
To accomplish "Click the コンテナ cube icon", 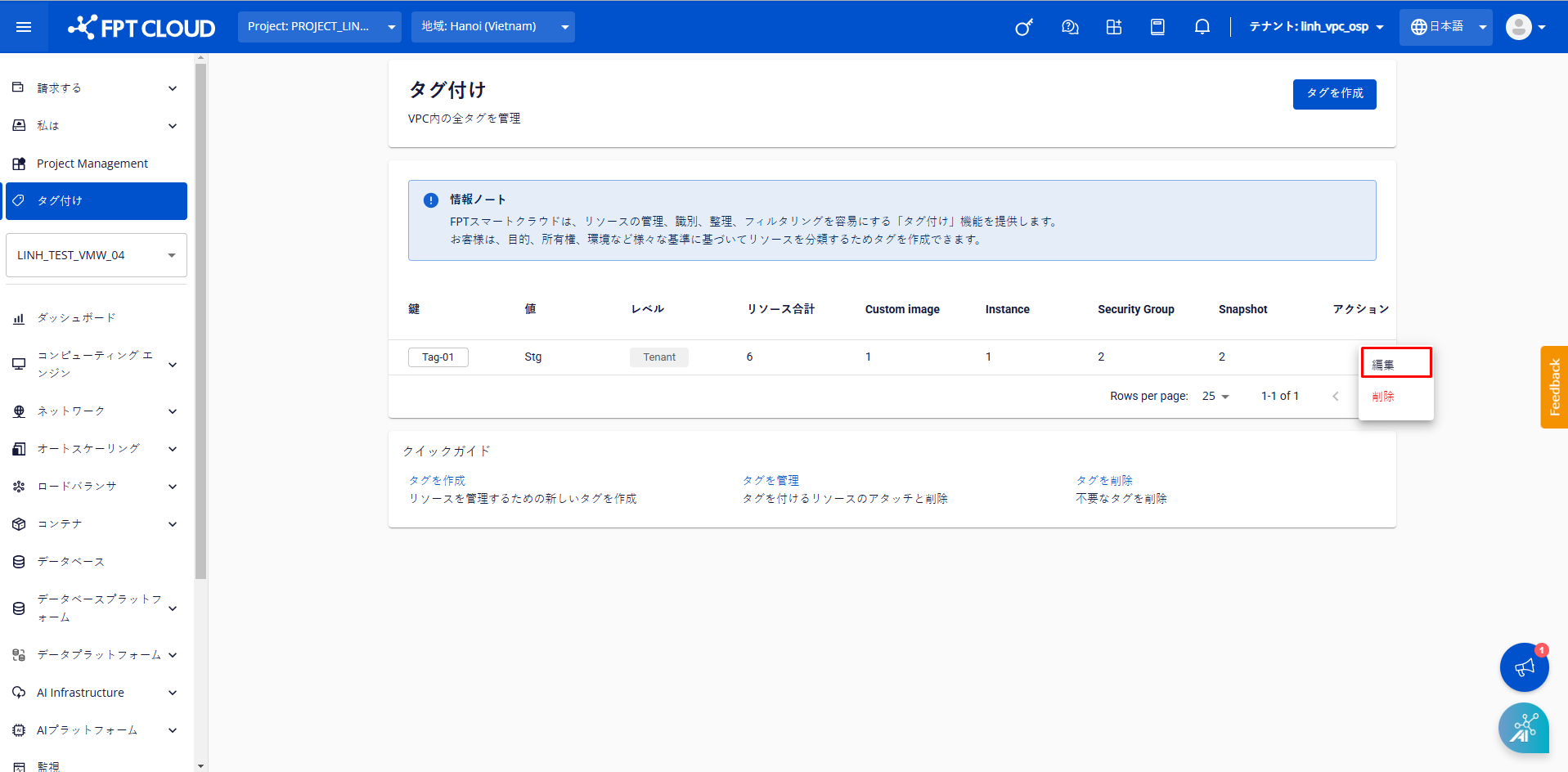I will [x=19, y=524].
